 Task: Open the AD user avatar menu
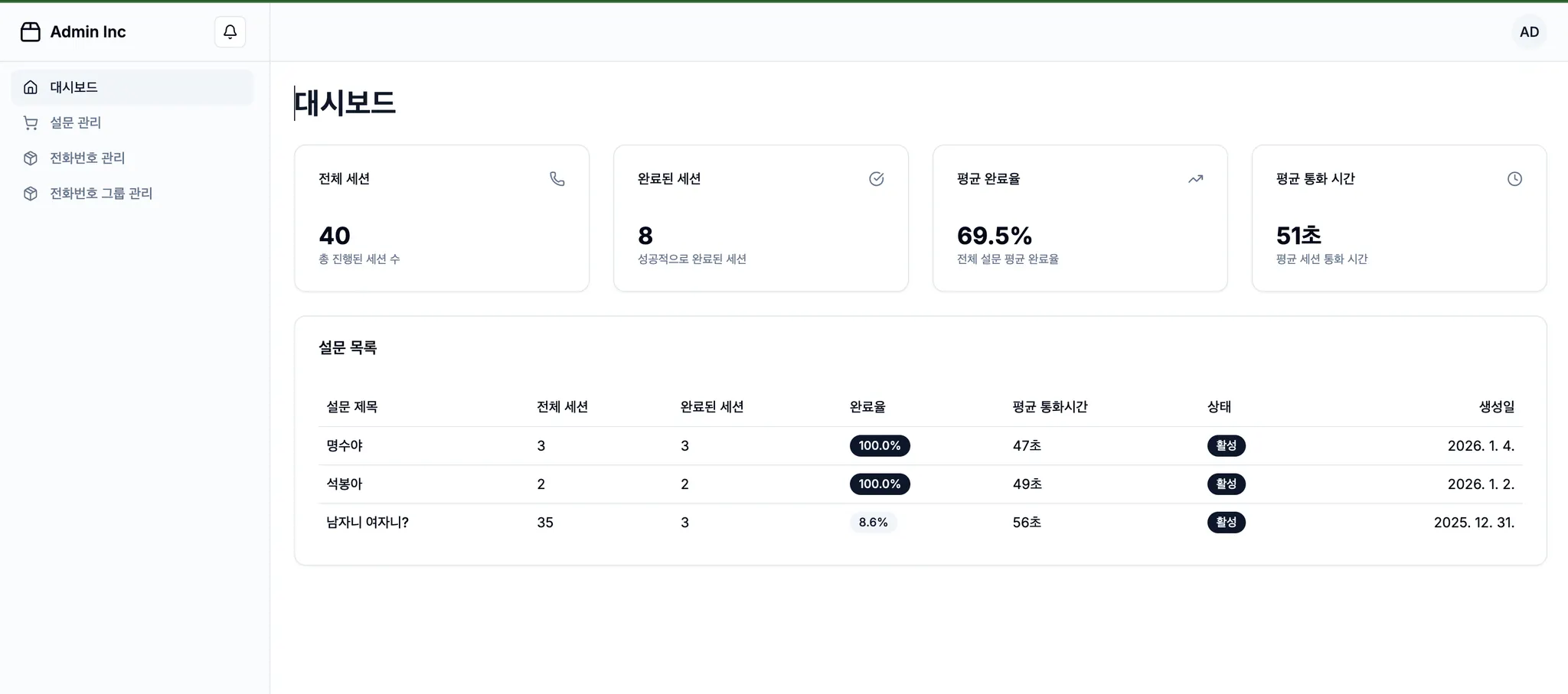pyautogui.click(x=1529, y=32)
